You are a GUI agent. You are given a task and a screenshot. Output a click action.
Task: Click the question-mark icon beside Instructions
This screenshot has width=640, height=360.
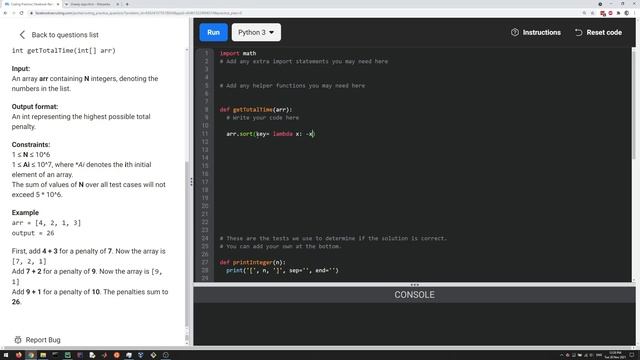point(515,32)
